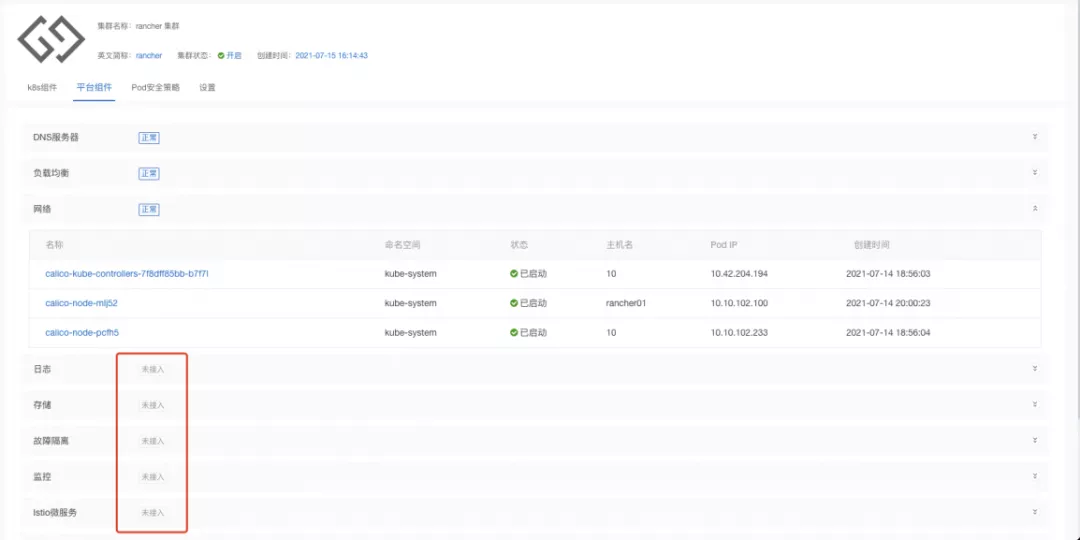Click the 命名空间 column header
1080x540 pixels.
tap(402, 245)
